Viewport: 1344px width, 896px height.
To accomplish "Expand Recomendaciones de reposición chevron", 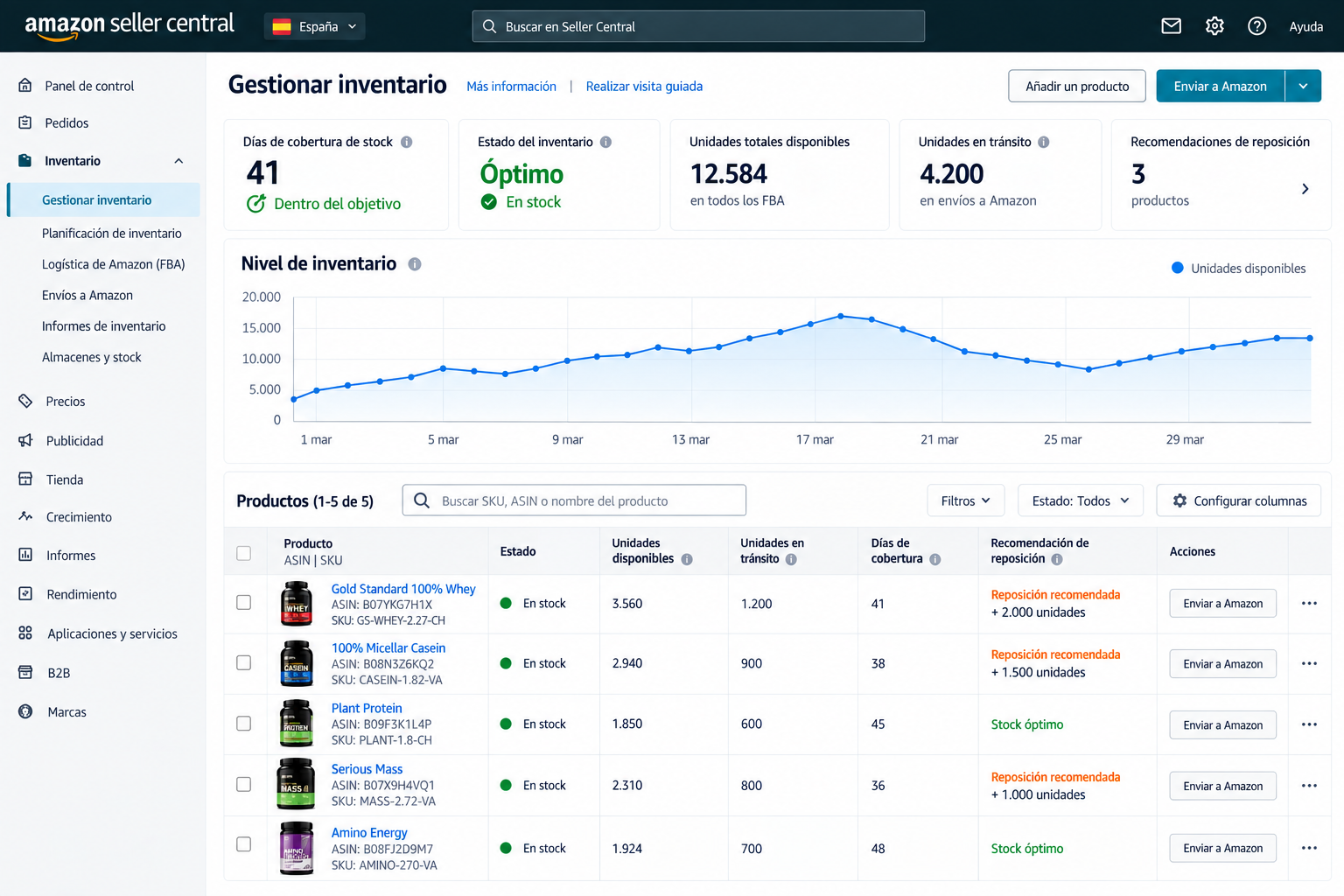I will tap(1305, 189).
